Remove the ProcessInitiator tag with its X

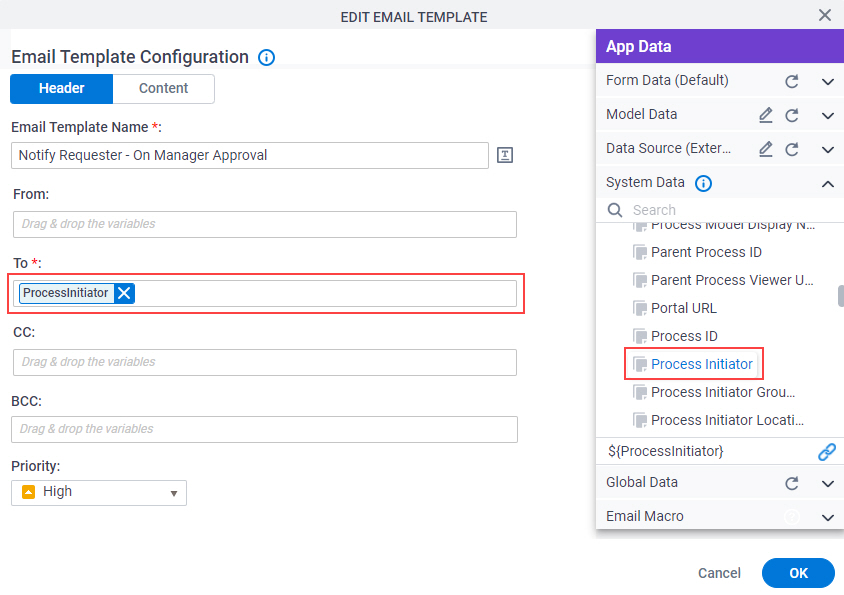coord(124,293)
